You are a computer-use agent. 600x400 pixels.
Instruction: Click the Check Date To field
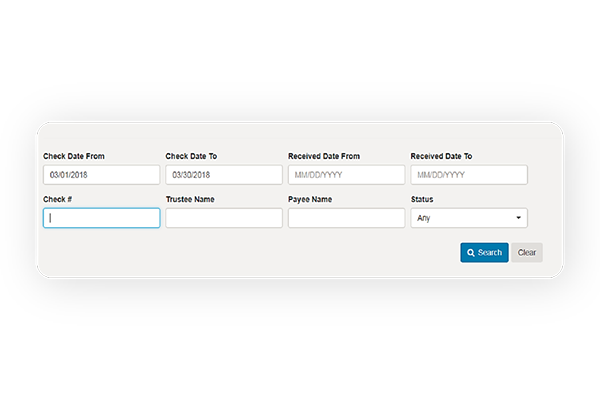pyautogui.click(x=224, y=175)
